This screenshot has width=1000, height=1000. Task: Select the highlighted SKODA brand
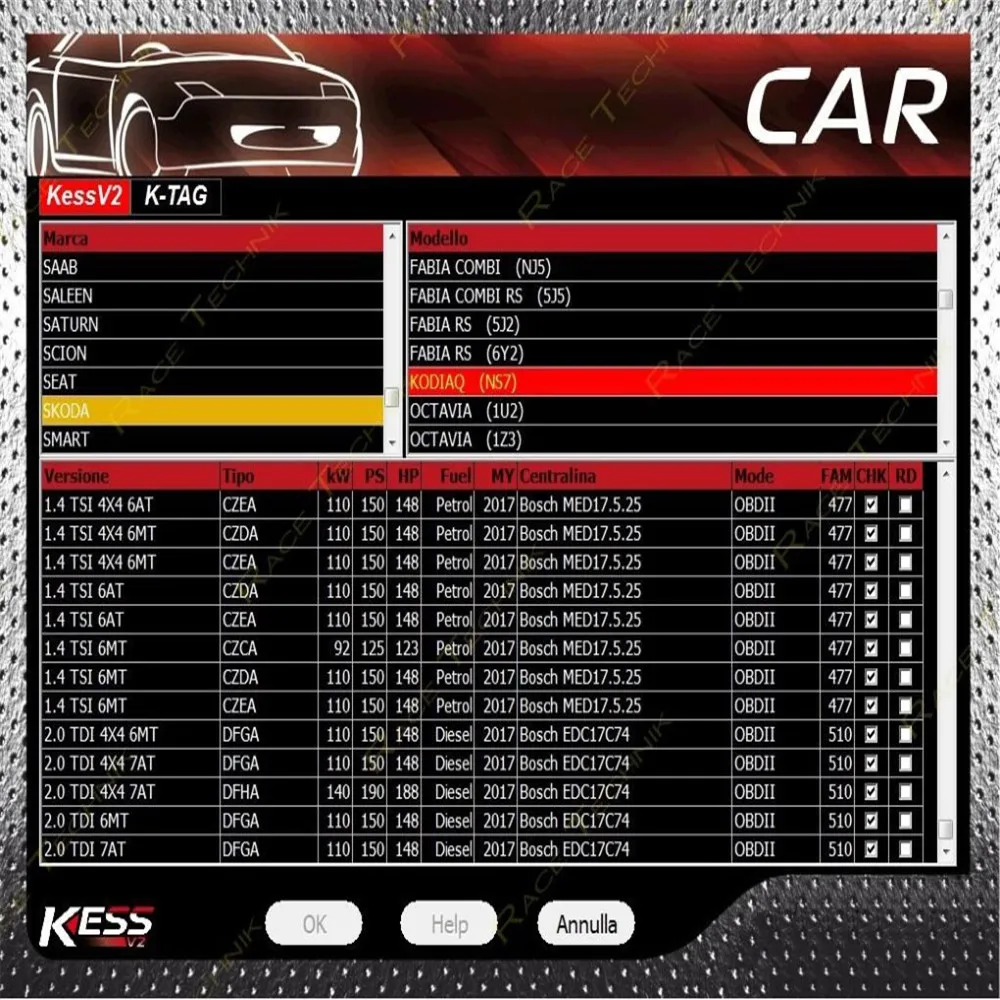212,411
